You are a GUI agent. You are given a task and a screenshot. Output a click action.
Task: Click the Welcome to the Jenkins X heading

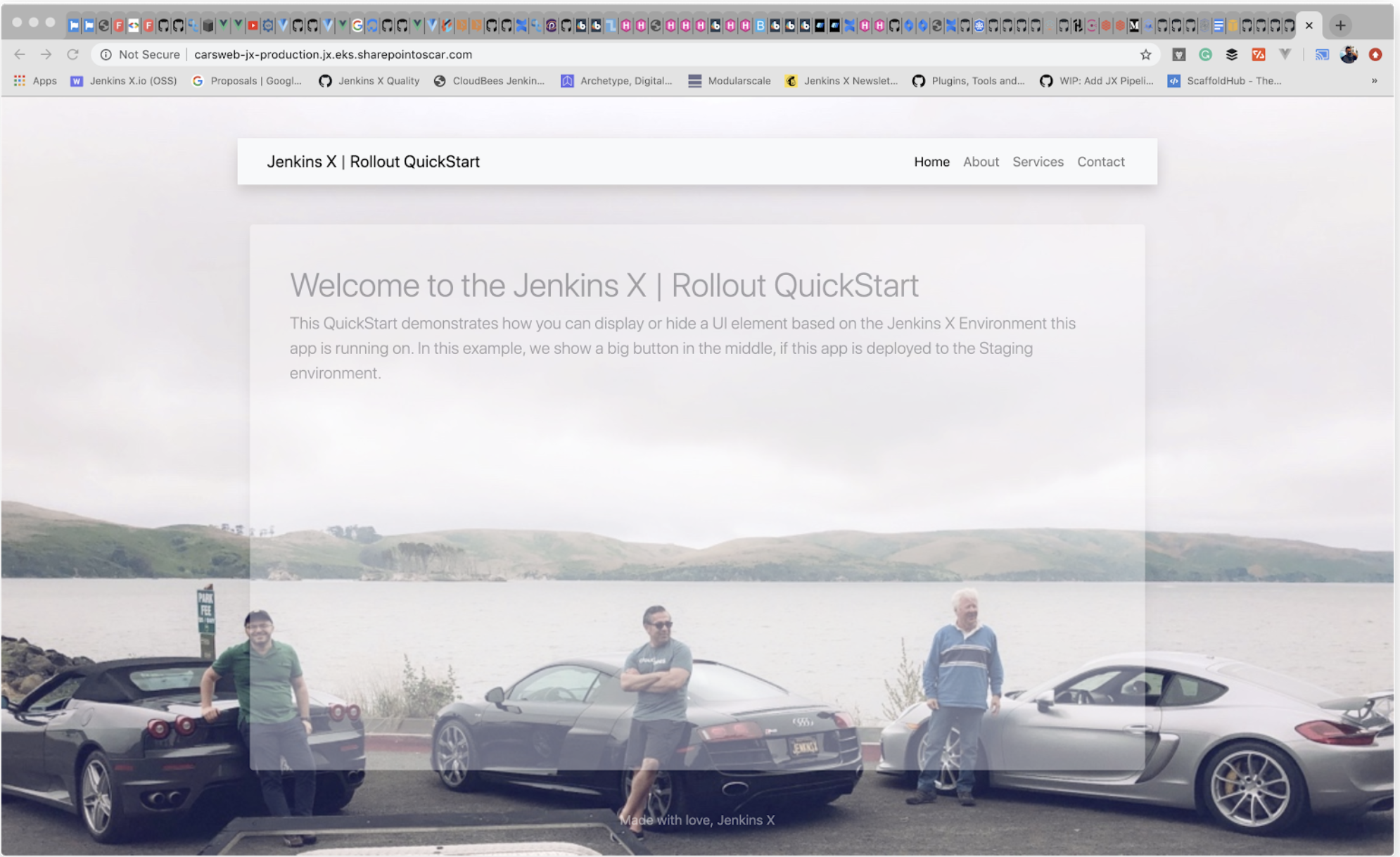point(604,286)
